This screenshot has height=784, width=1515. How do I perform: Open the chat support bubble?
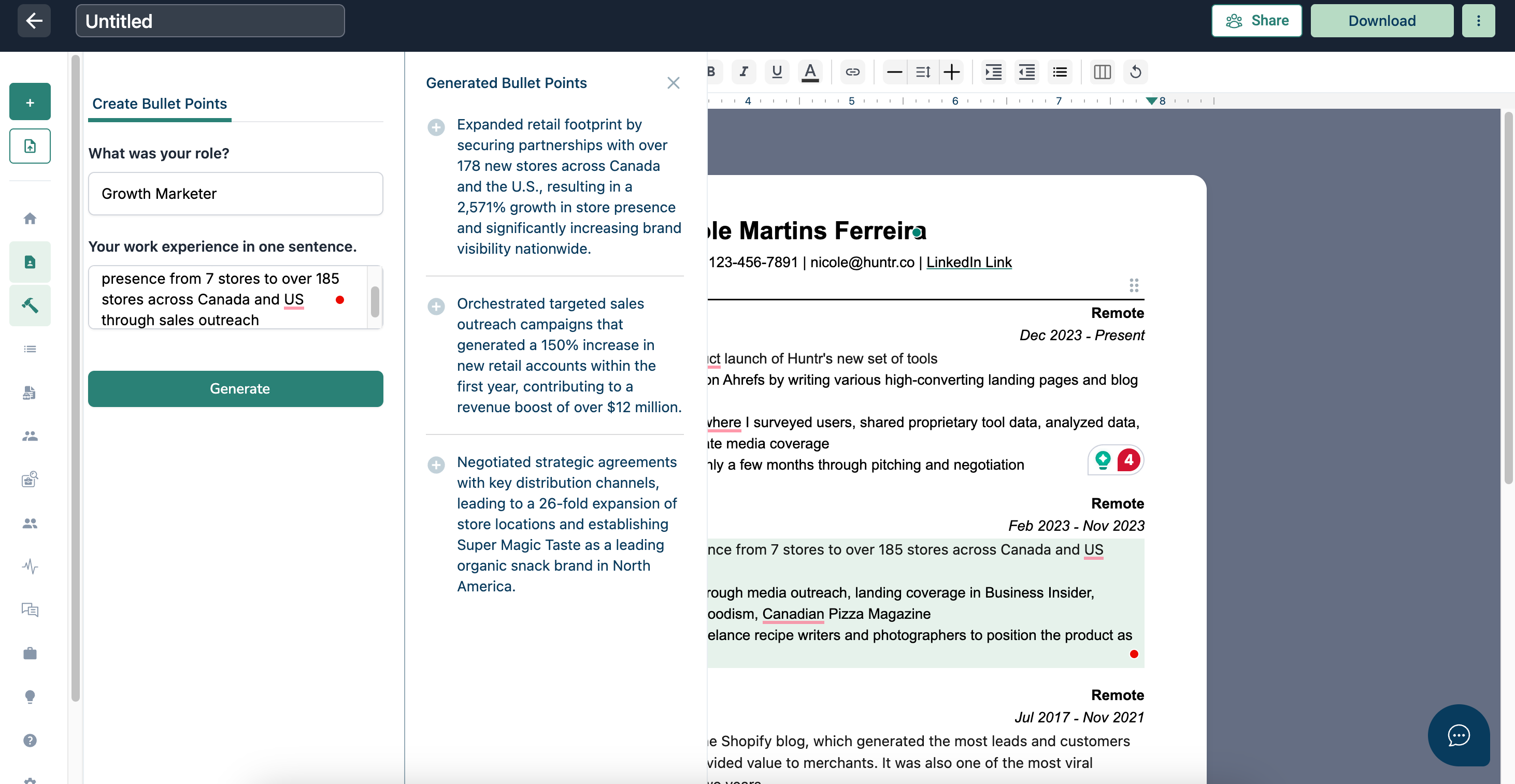(1459, 735)
